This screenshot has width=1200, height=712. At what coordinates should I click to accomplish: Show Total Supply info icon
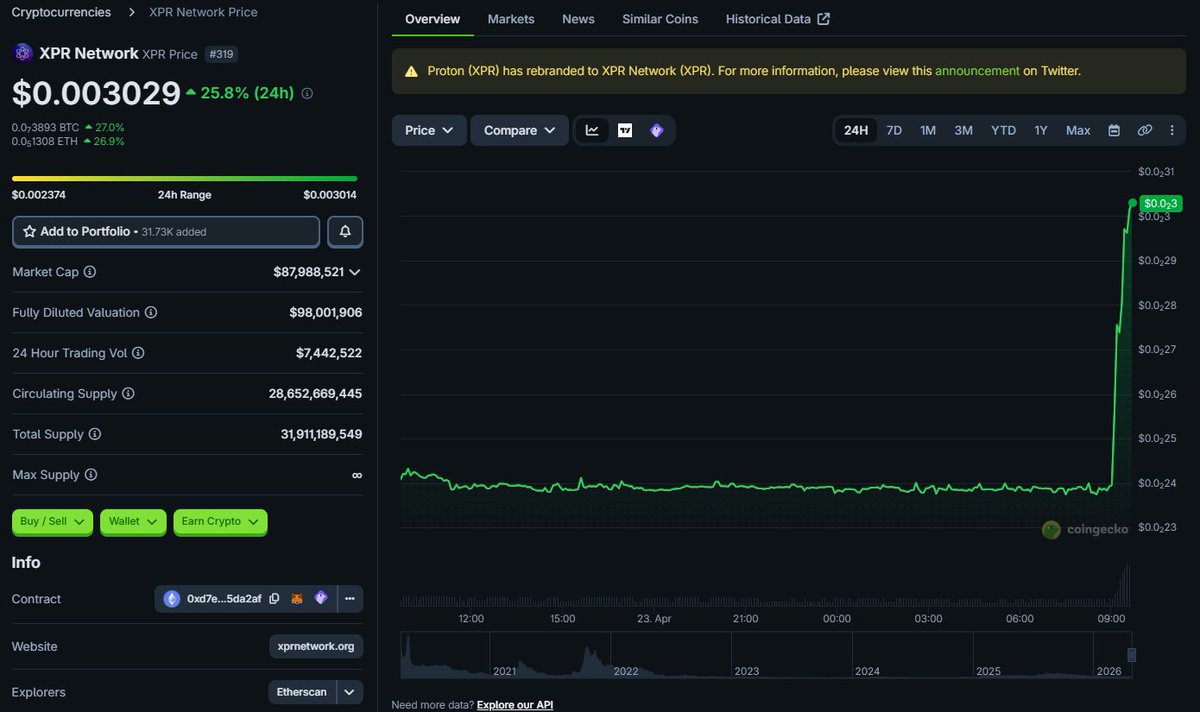(x=95, y=434)
